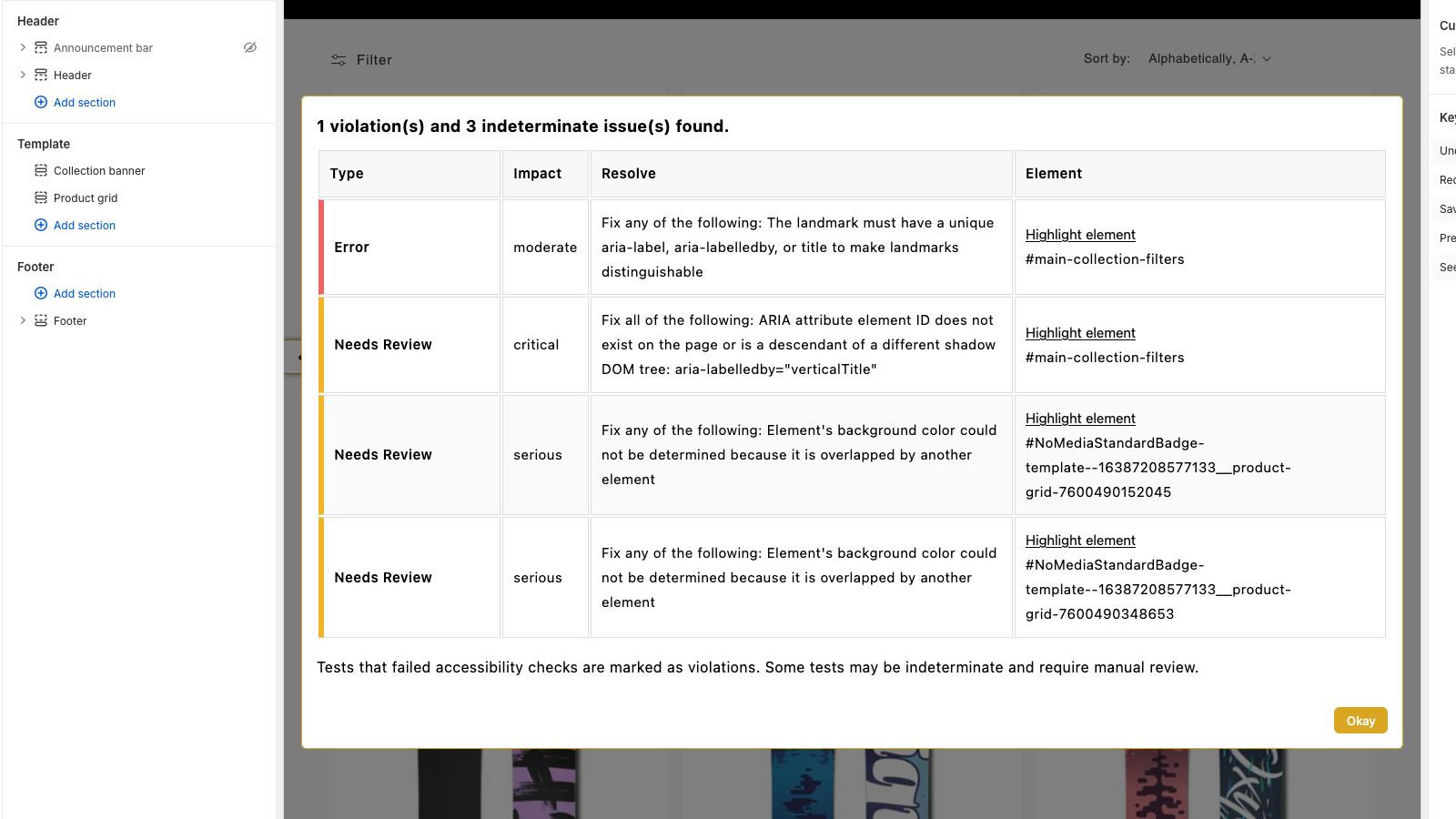Dismiss the dialog with the Okay button
This screenshot has width=1456, height=819.
click(1360, 720)
